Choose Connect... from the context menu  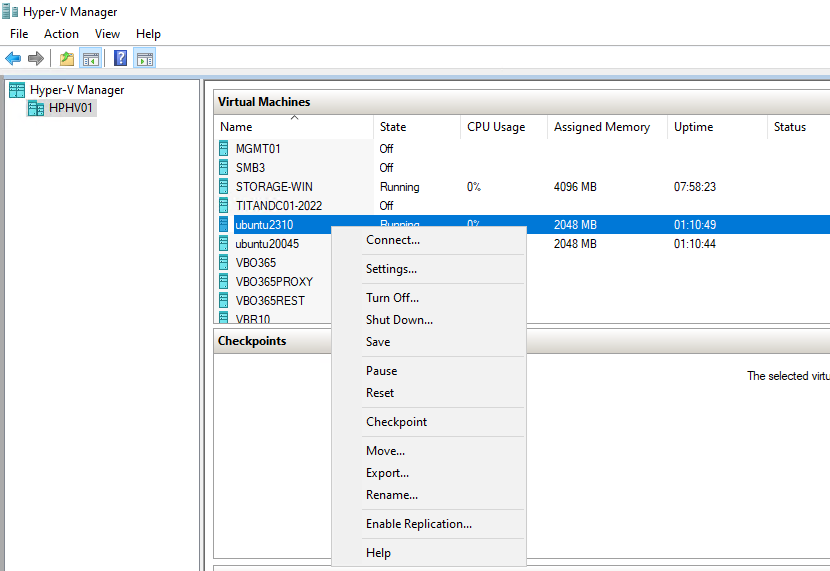coord(429,240)
